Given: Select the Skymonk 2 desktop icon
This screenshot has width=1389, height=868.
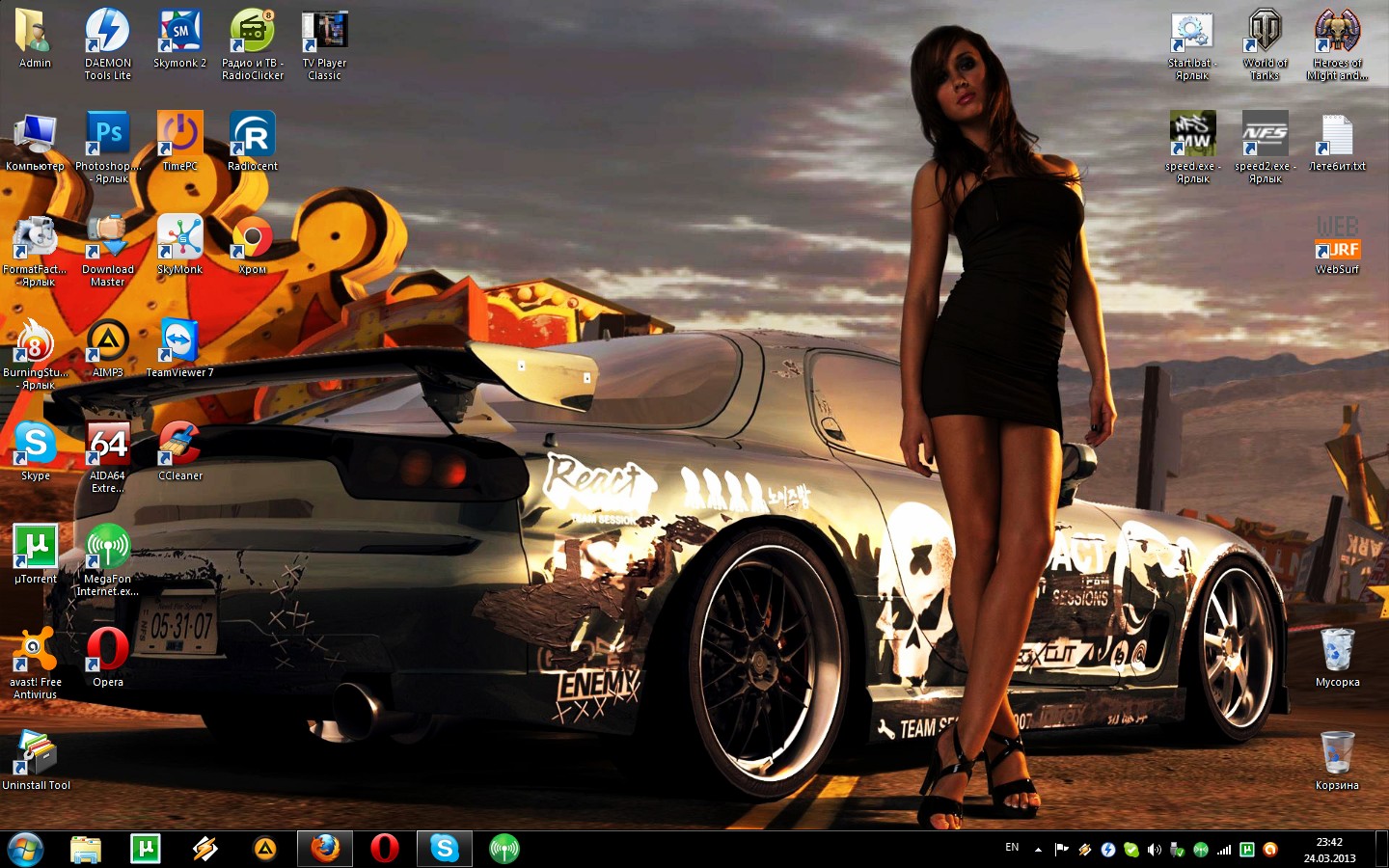Looking at the screenshot, I should pyautogui.click(x=180, y=40).
